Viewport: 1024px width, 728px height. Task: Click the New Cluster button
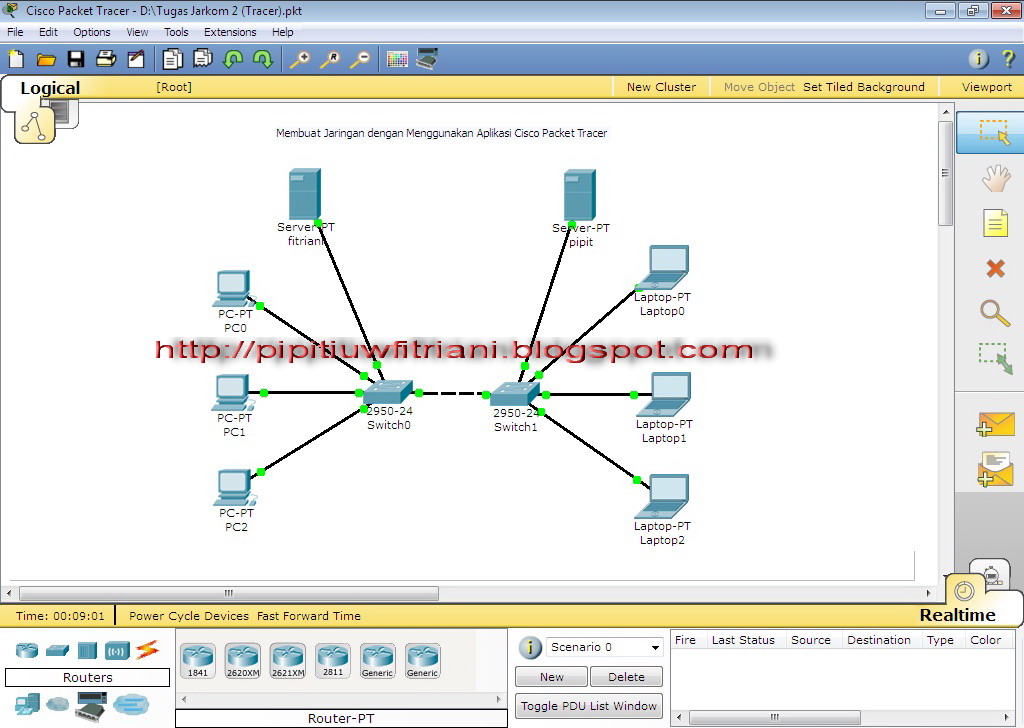tap(661, 87)
